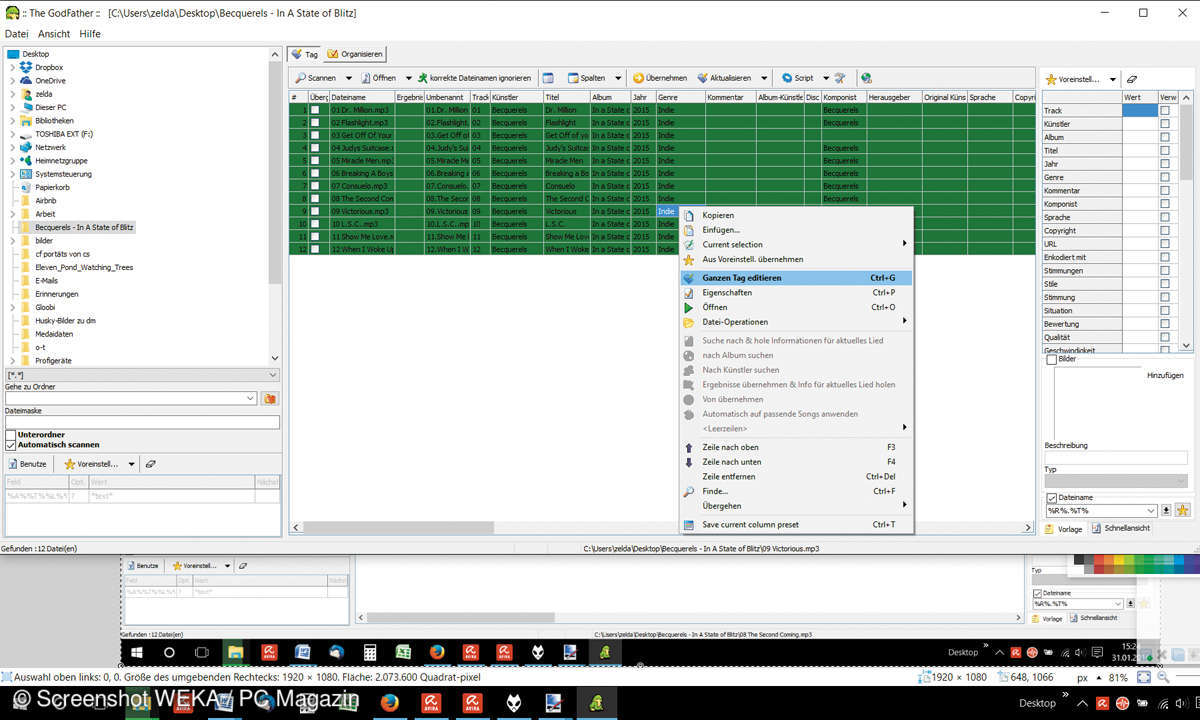1200x720 pixels.
Task: Click Firefox icon in bottom taskbar
Action: (x=390, y=702)
